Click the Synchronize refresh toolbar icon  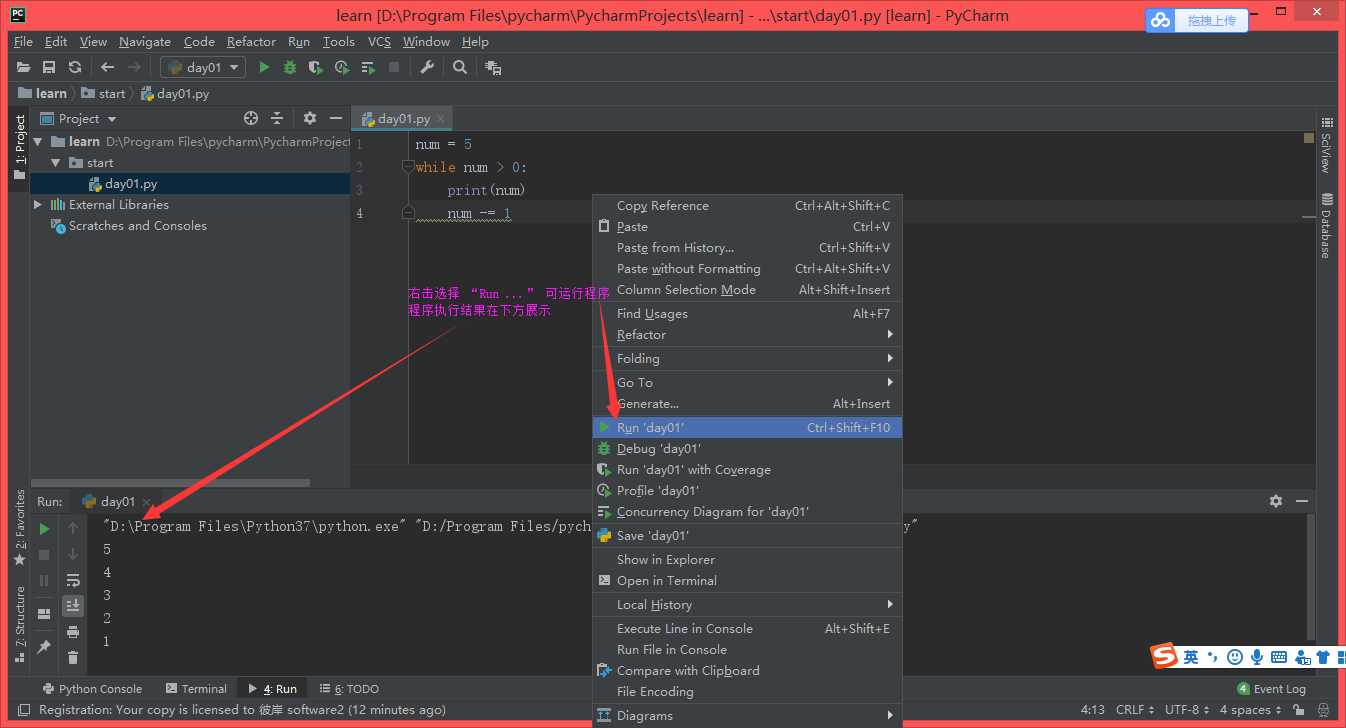(75, 67)
